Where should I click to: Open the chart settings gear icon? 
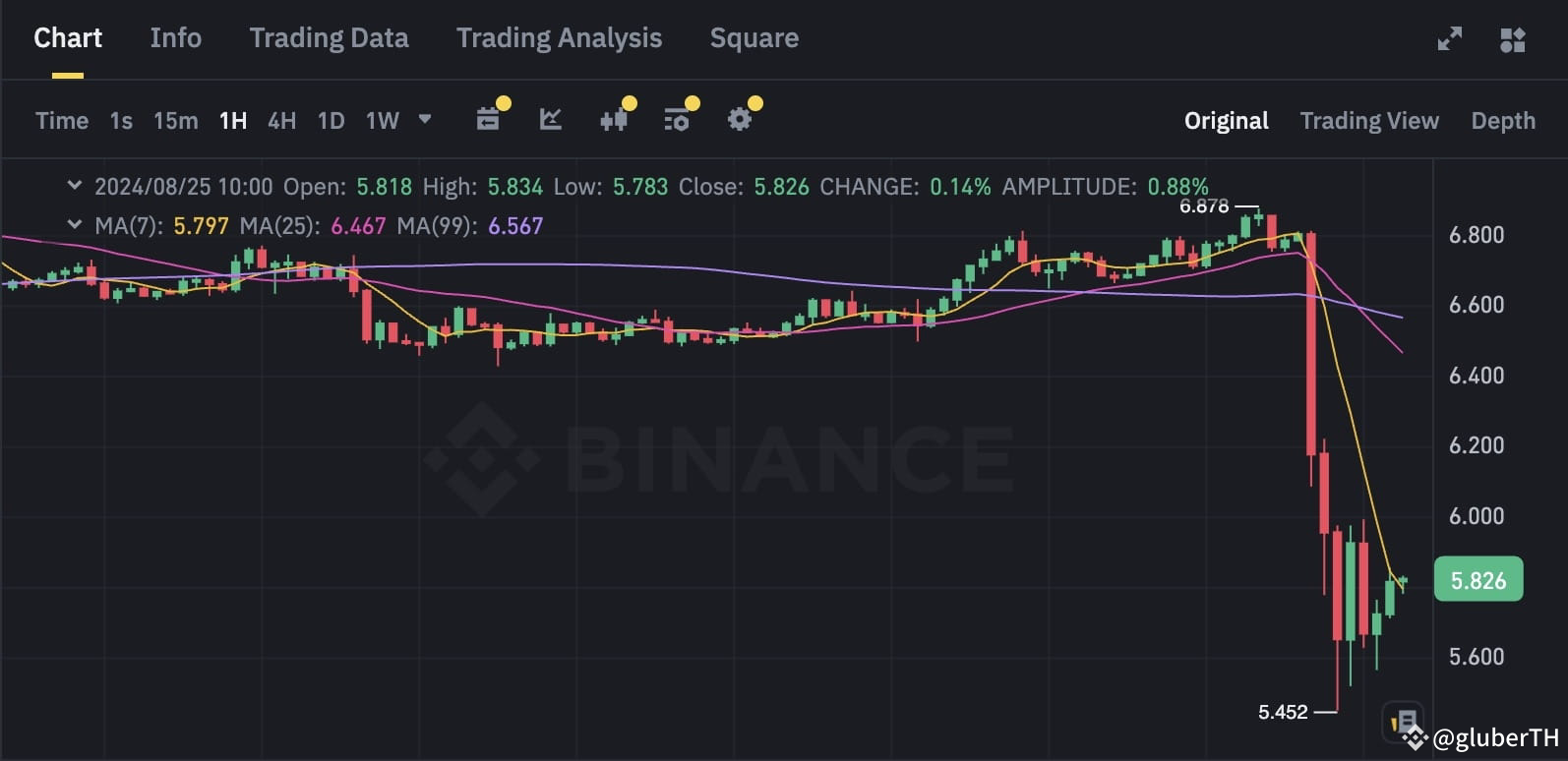coord(740,120)
